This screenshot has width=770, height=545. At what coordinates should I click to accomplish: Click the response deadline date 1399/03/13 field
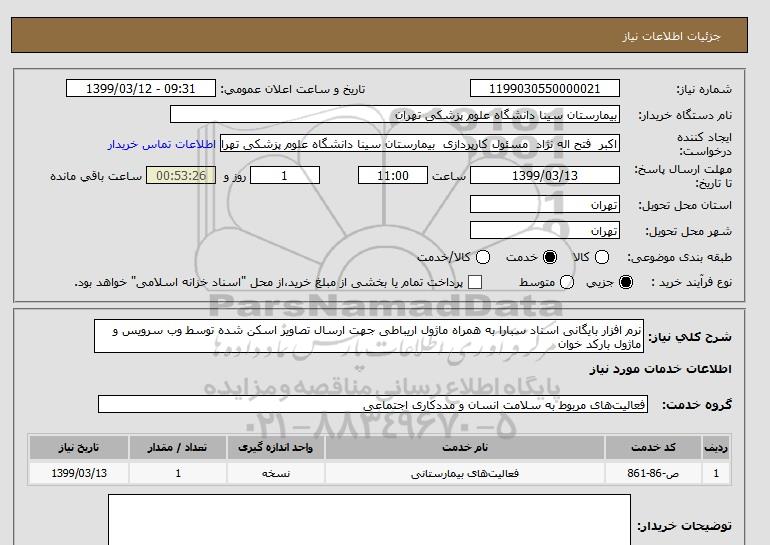point(545,175)
